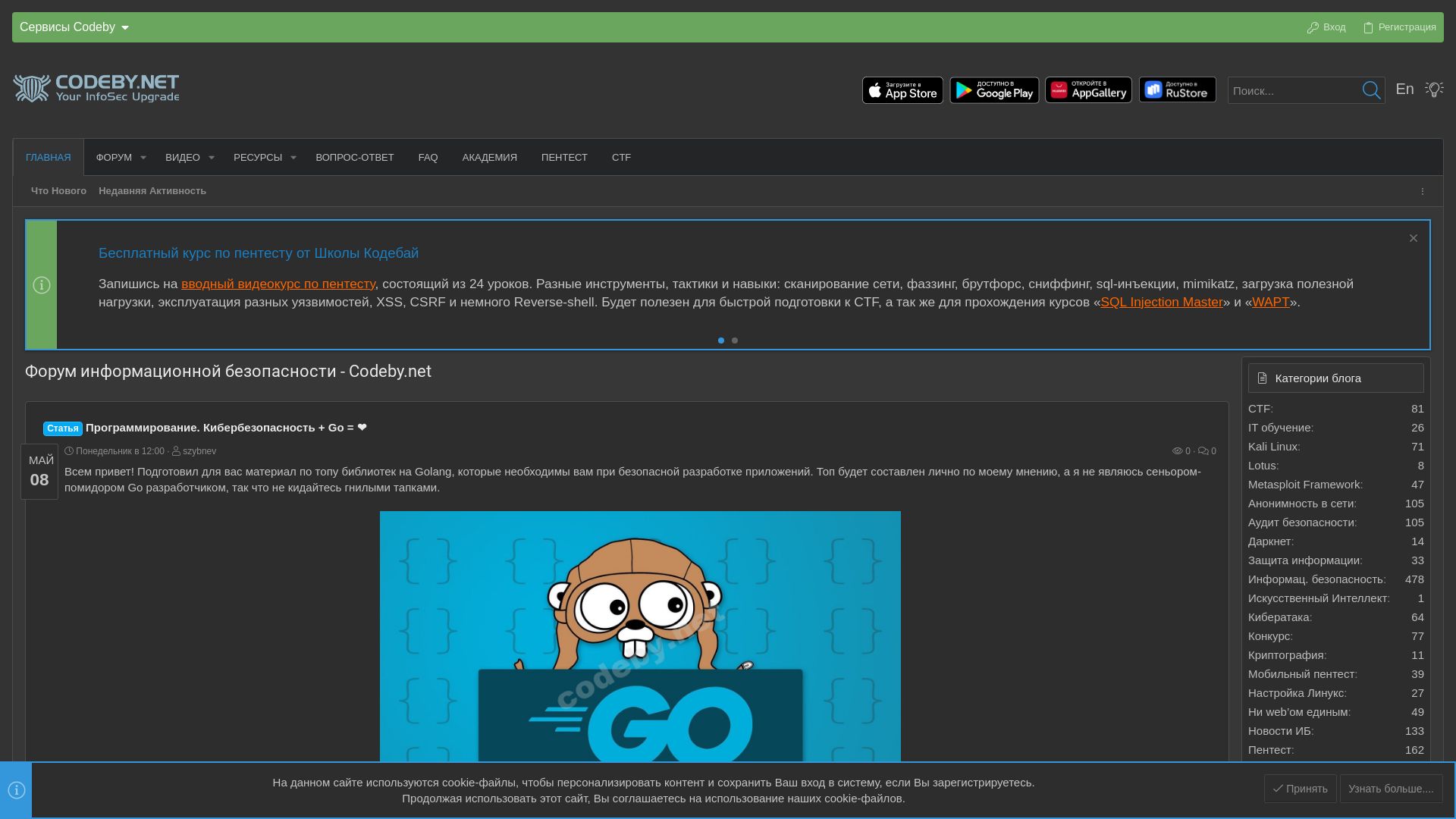This screenshot has height=819, width=1456.
Task: Open the Go gopher article image
Action: click(x=640, y=637)
